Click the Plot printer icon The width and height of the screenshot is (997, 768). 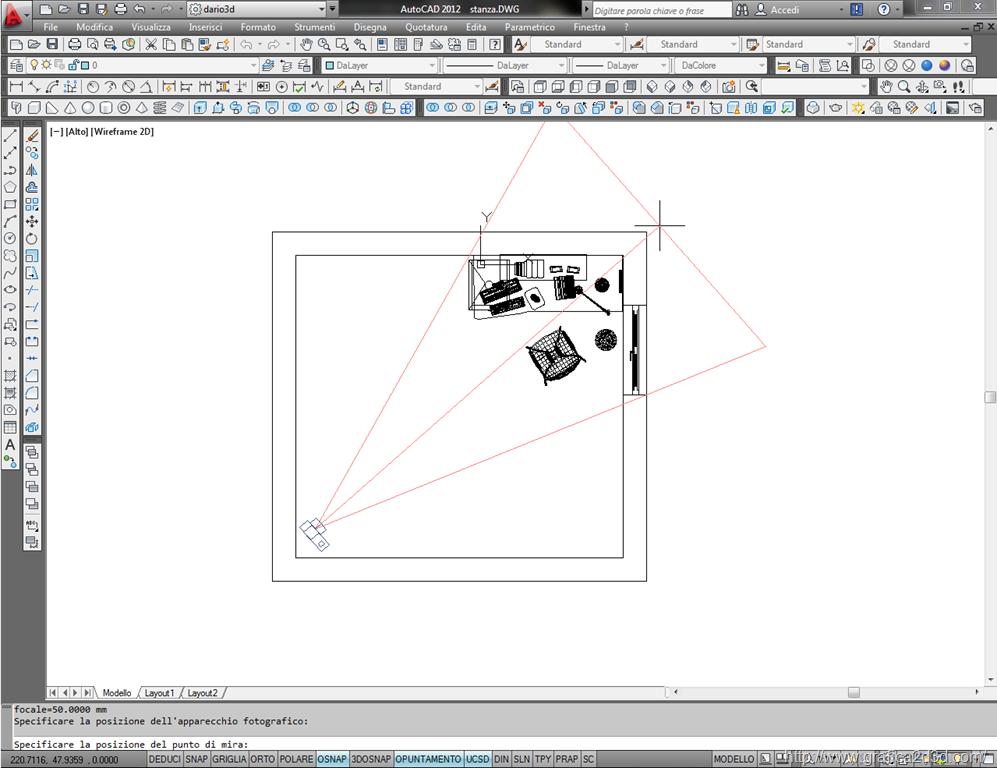74,45
